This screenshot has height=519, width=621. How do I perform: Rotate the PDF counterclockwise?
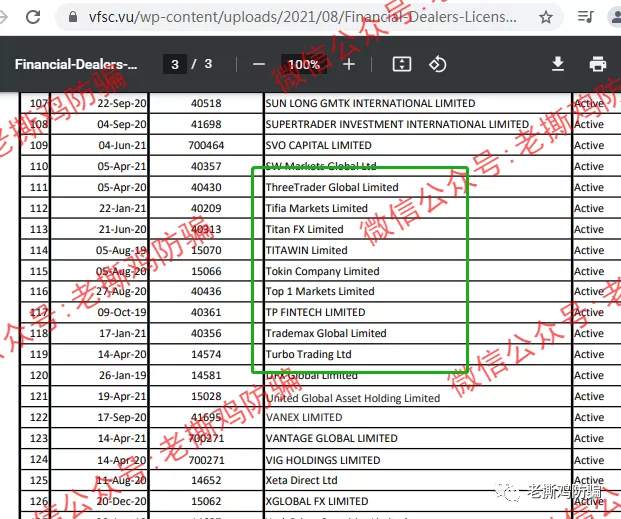click(437, 64)
